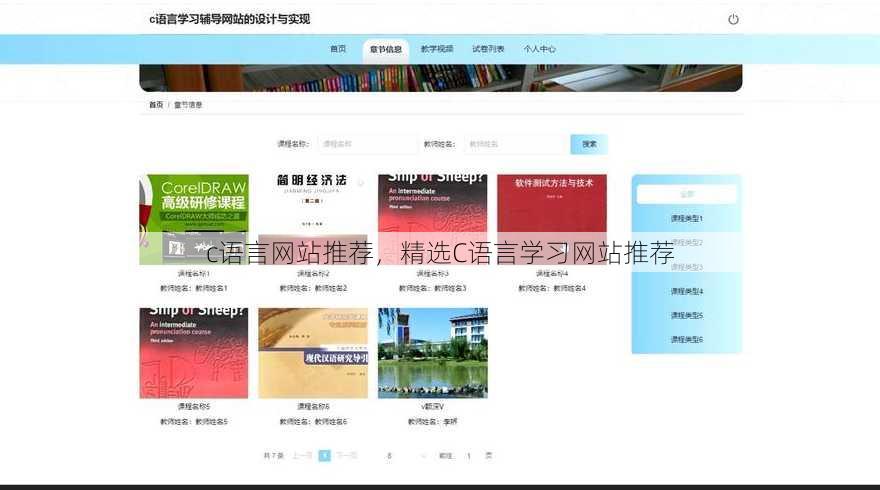Viewport: 880px width, 490px height.
Task: Click the 课程名称6 course title
Action: coord(313,406)
